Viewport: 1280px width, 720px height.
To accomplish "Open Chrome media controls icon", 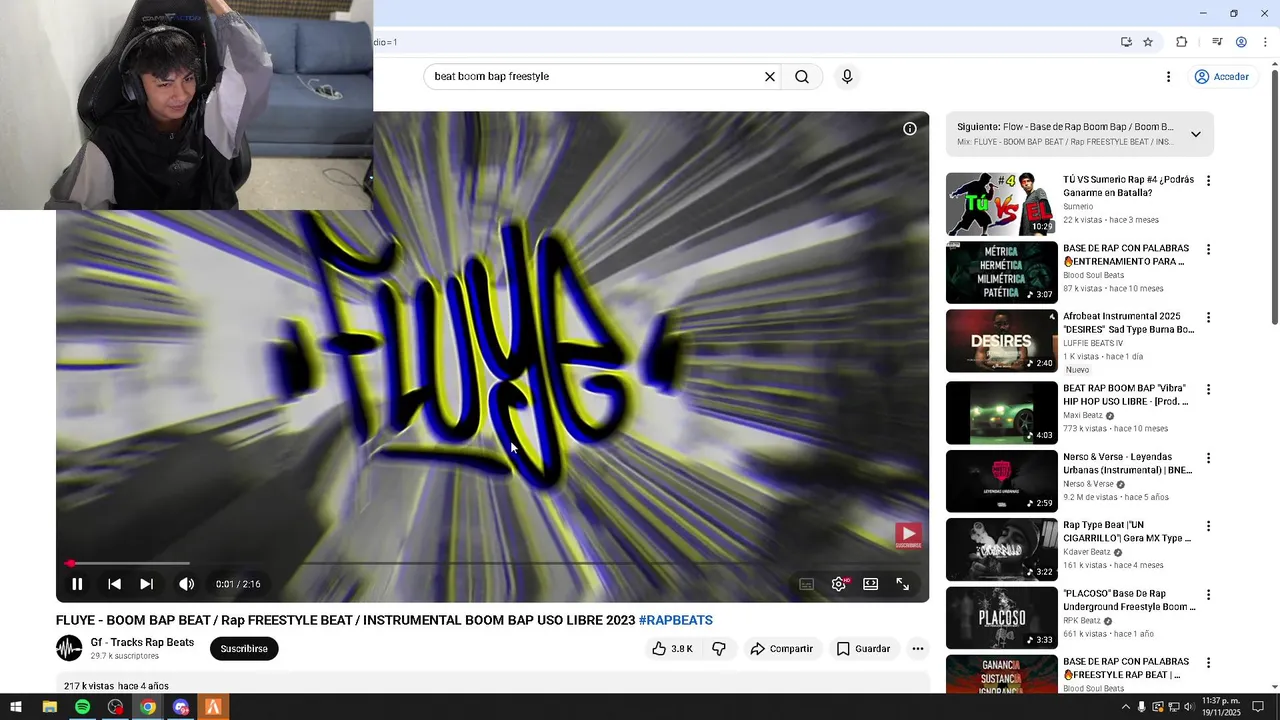I will (x=1217, y=42).
